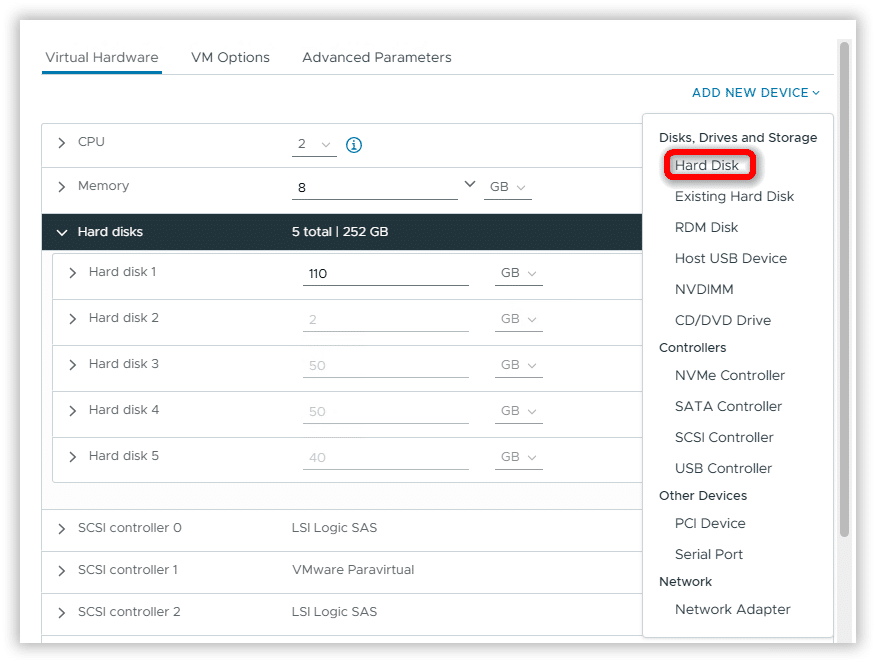This screenshot has width=876, height=663.
Task: Click the Hard disk 1 size field
Action: click(385, 273)
